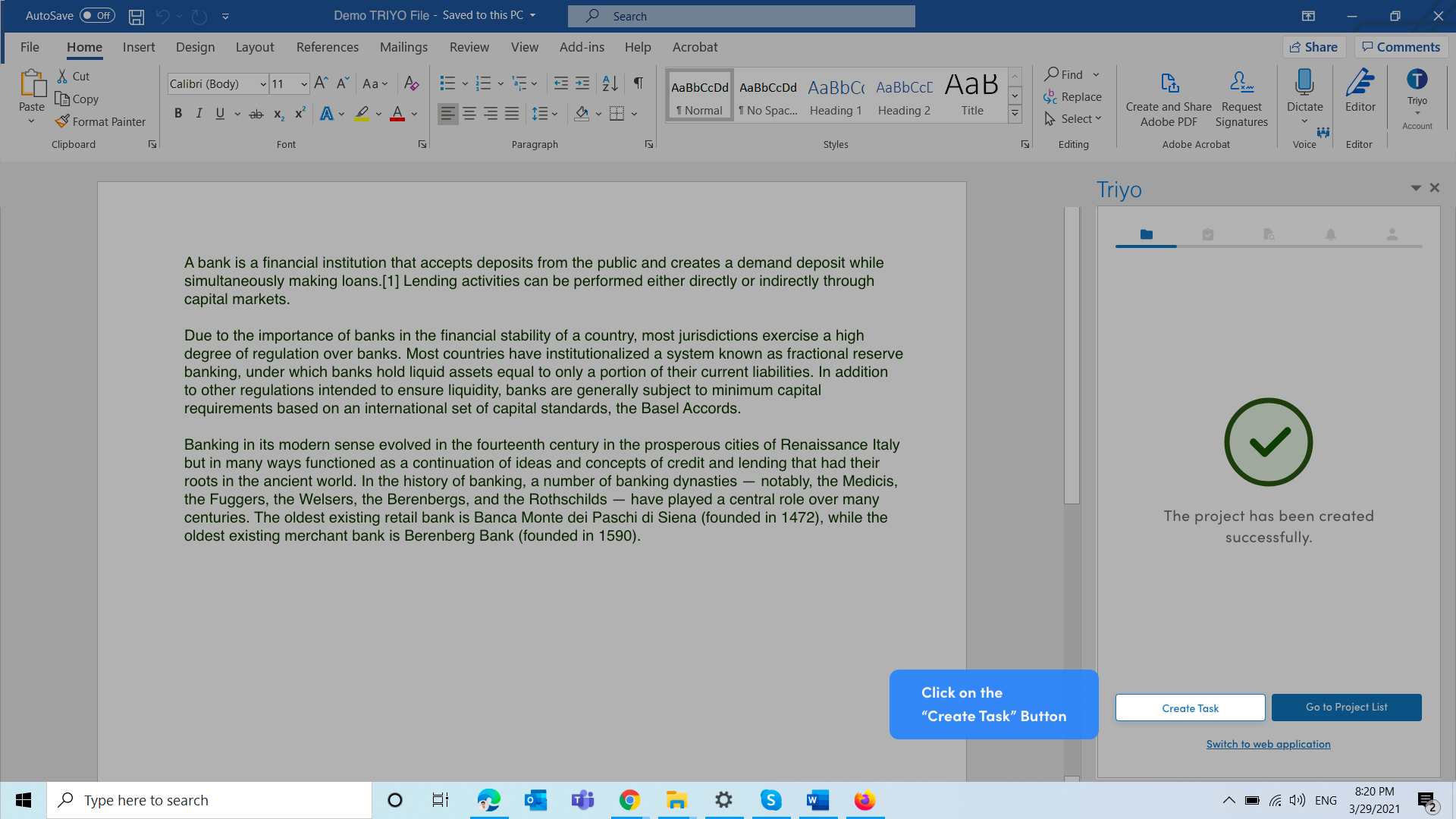Toggle bold formatting

[178, 114]
